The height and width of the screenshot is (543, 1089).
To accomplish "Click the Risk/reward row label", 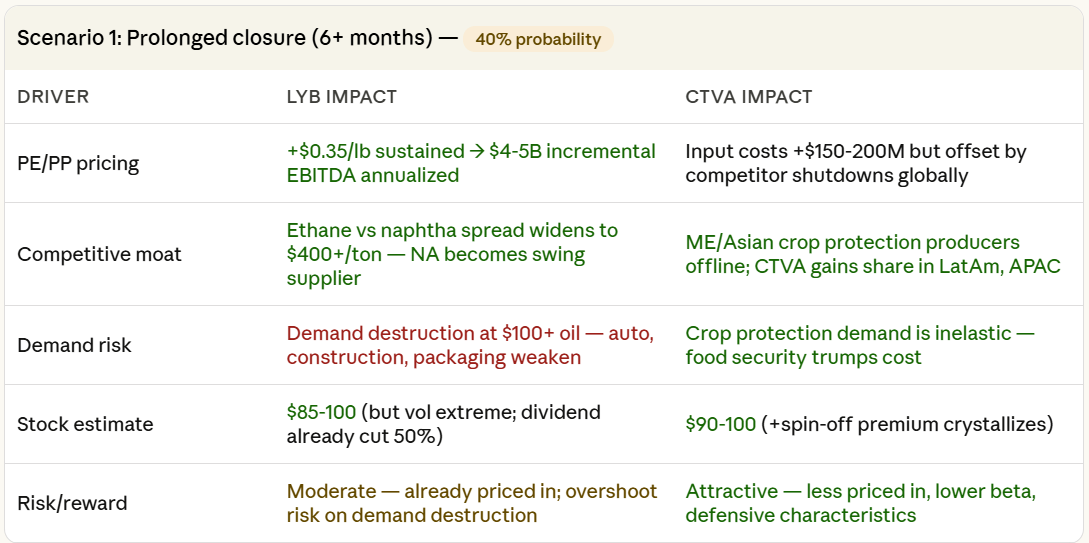I will click(72, 503).
